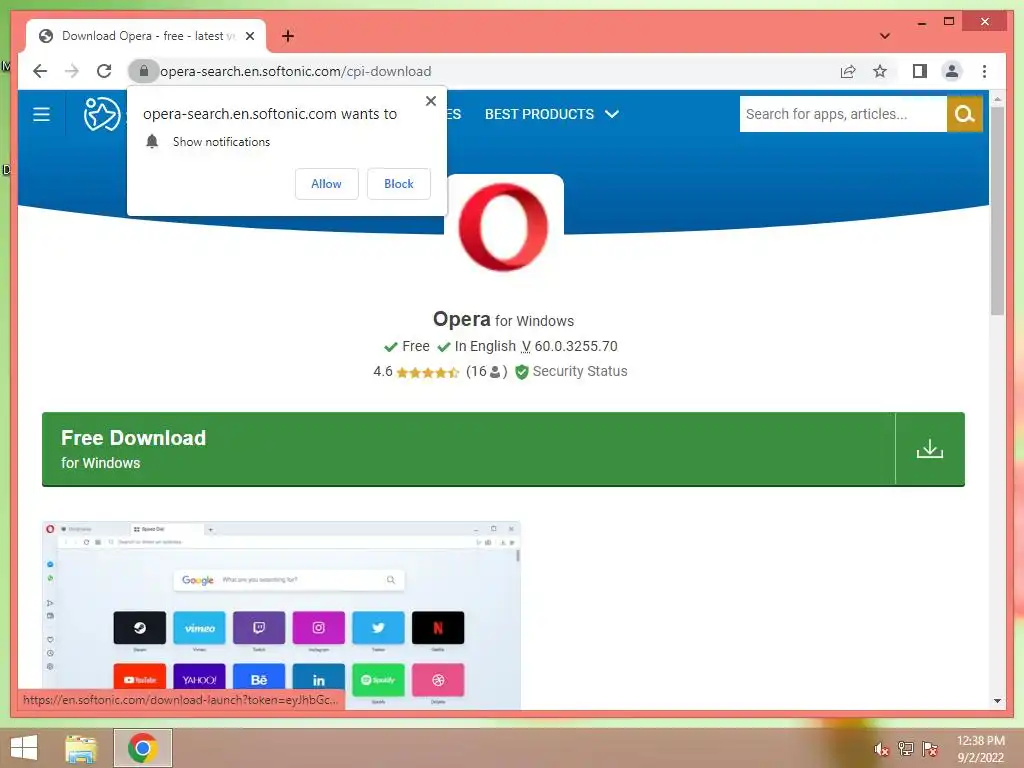Open the Chrome three-dot menu
This screenshot has width=1024, height=768.
[x=984, y=71]
